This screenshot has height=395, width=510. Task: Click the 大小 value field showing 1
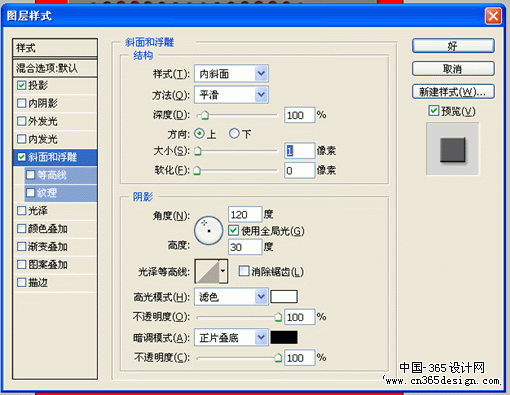pyautogui.click(x=299, y=151)
